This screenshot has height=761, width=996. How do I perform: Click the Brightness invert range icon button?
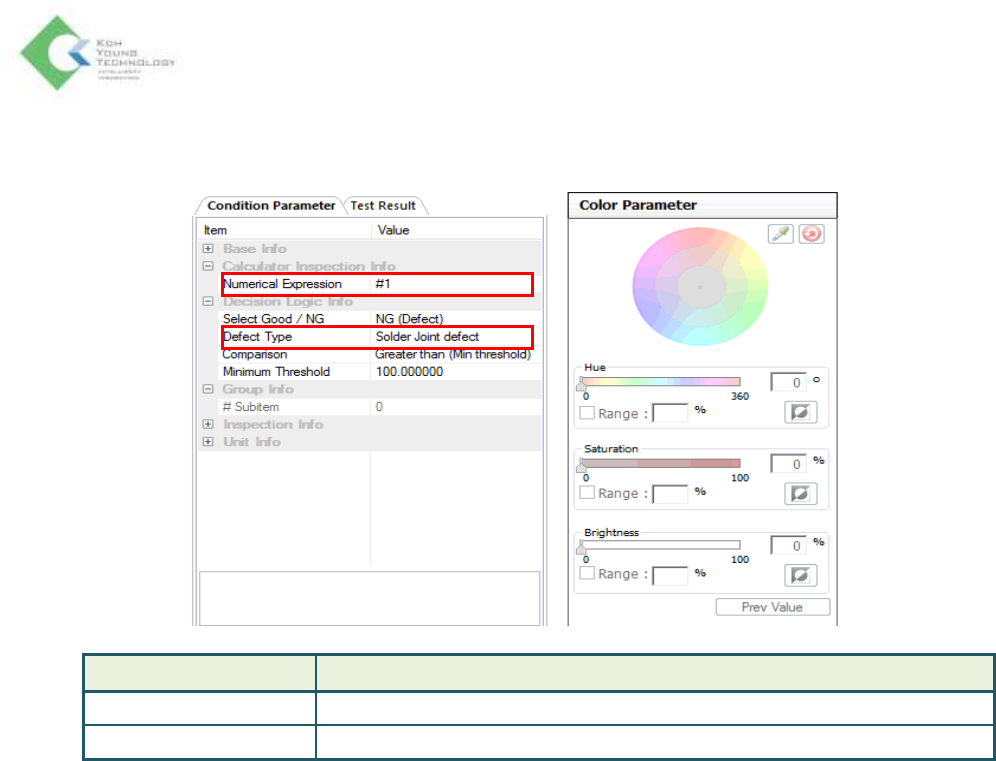click(800, 575)
